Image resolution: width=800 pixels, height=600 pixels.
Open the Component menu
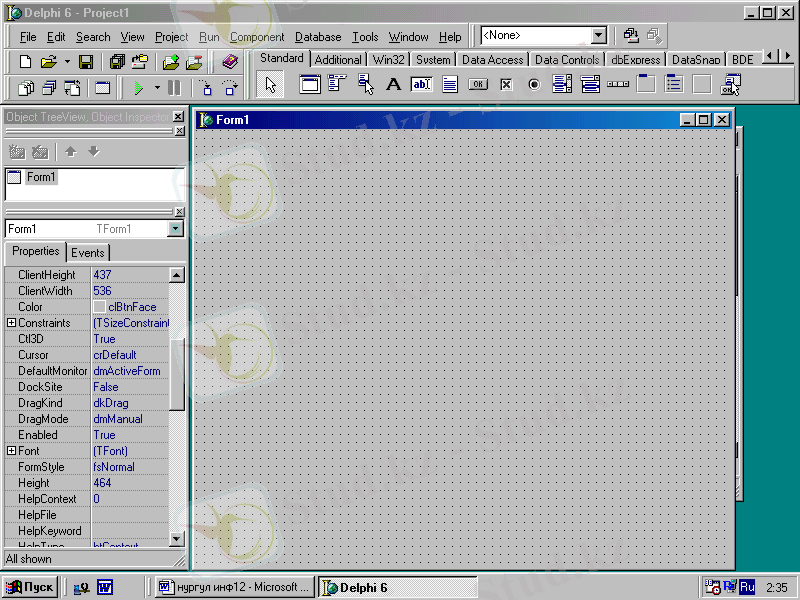point(257,37)
